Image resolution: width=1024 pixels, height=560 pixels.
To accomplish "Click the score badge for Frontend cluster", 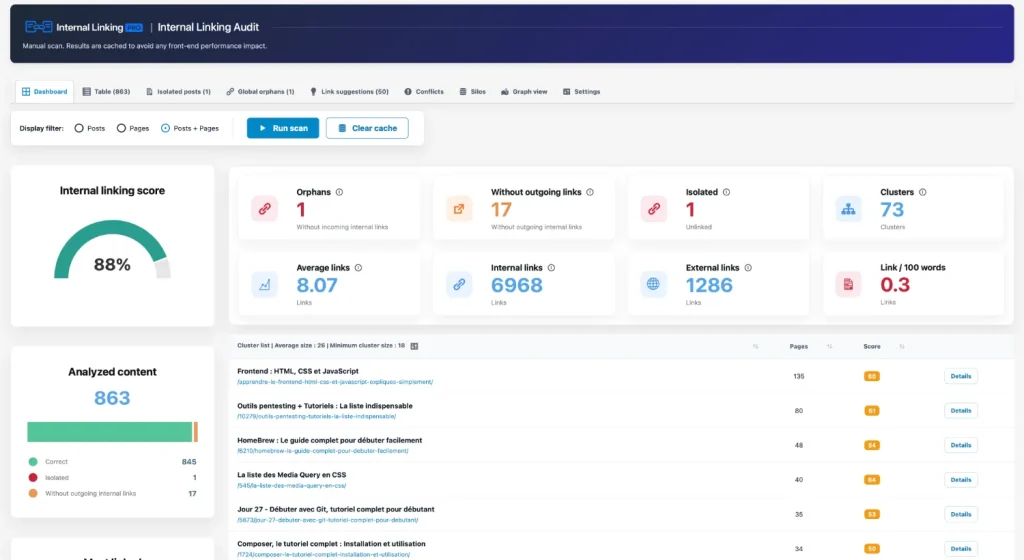I will click(x=871, y=377).
